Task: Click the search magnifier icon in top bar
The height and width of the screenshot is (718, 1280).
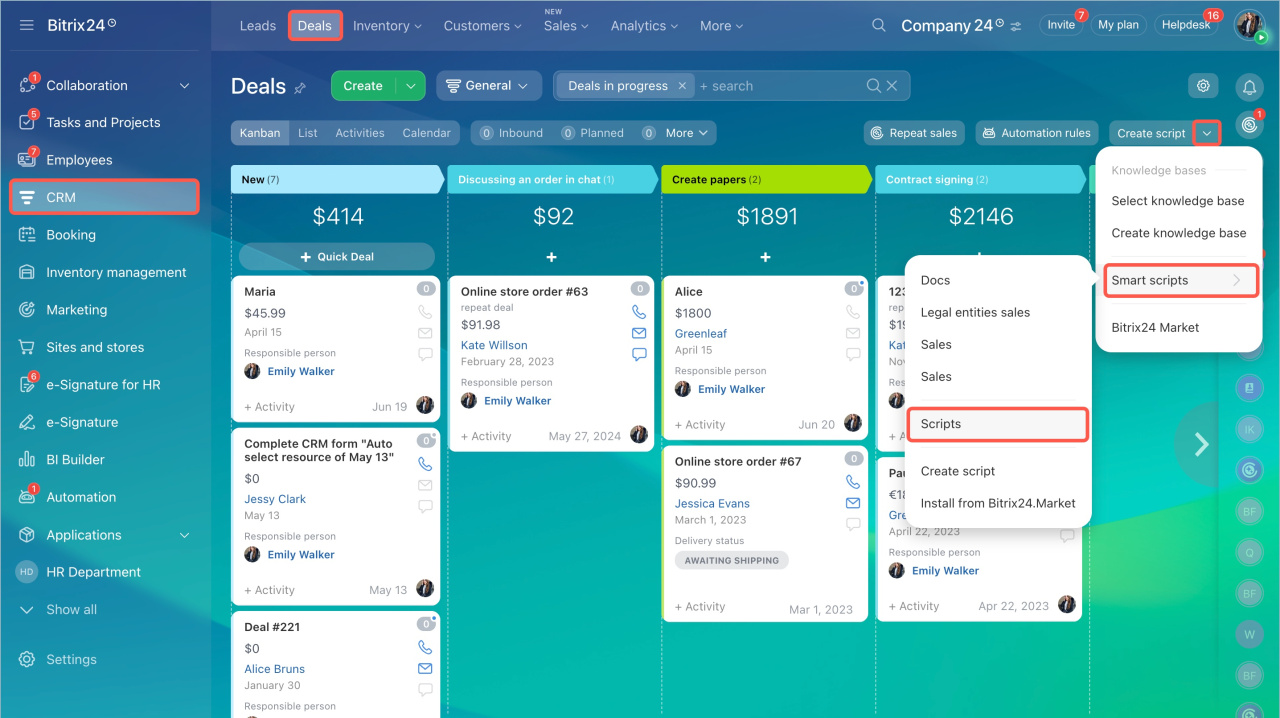Action: click(878, 25)
